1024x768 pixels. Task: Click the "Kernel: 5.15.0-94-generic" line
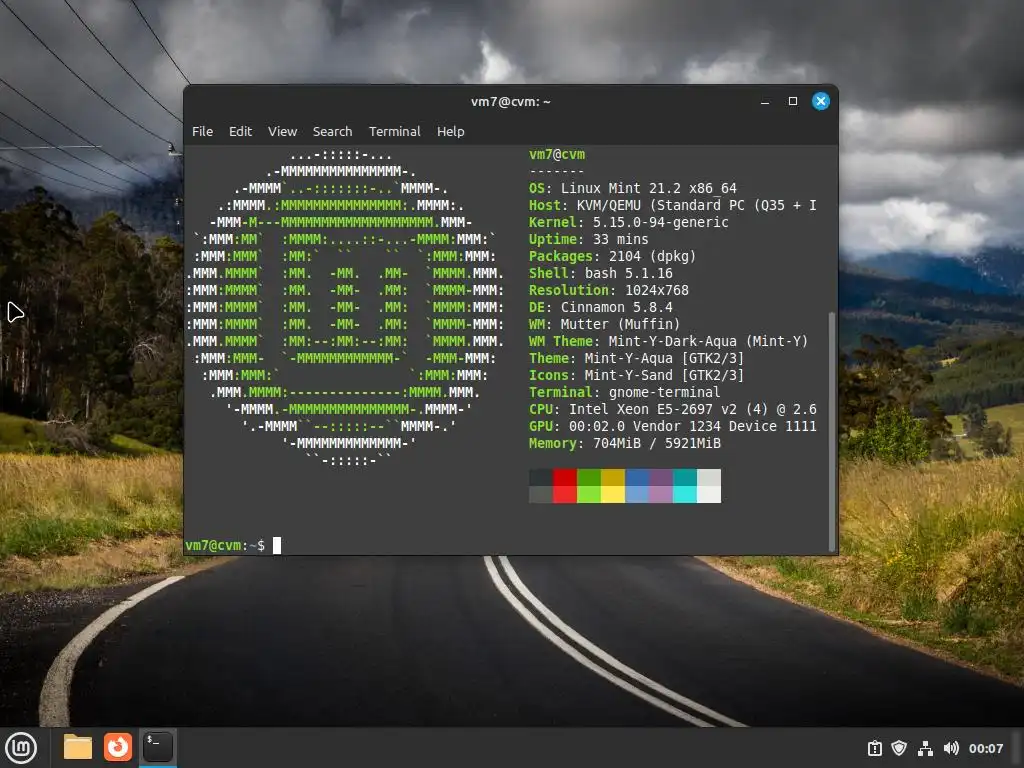pyautogui.click(x=628, y=222)
